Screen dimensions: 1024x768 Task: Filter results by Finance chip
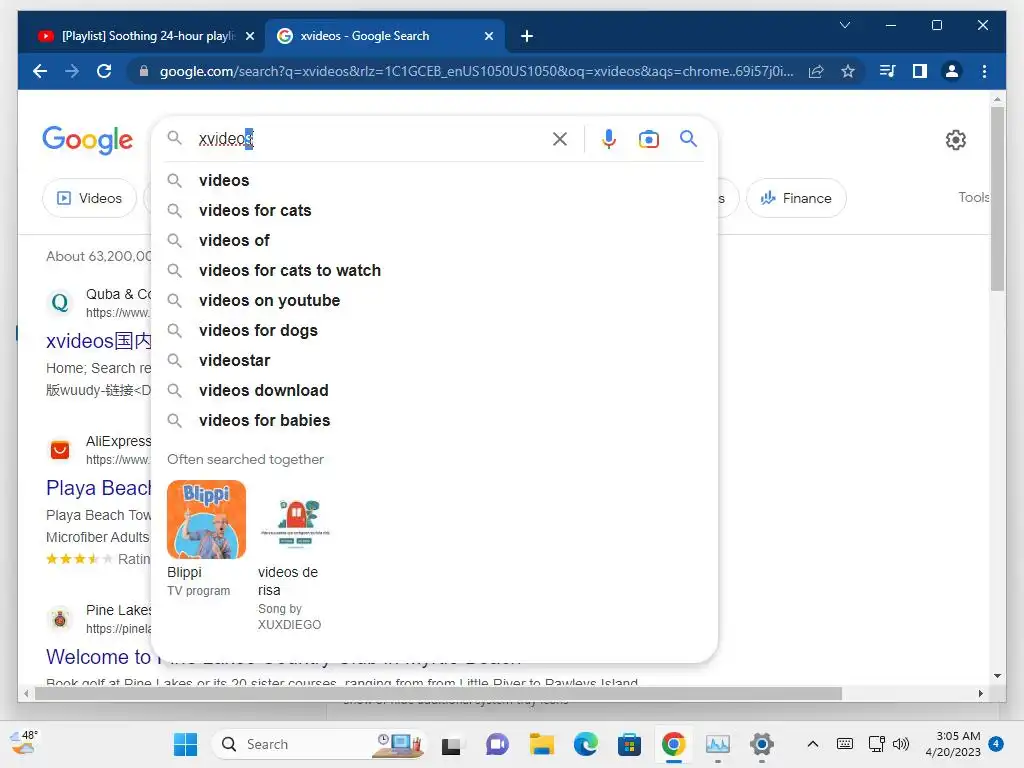(x=796, y=198)
